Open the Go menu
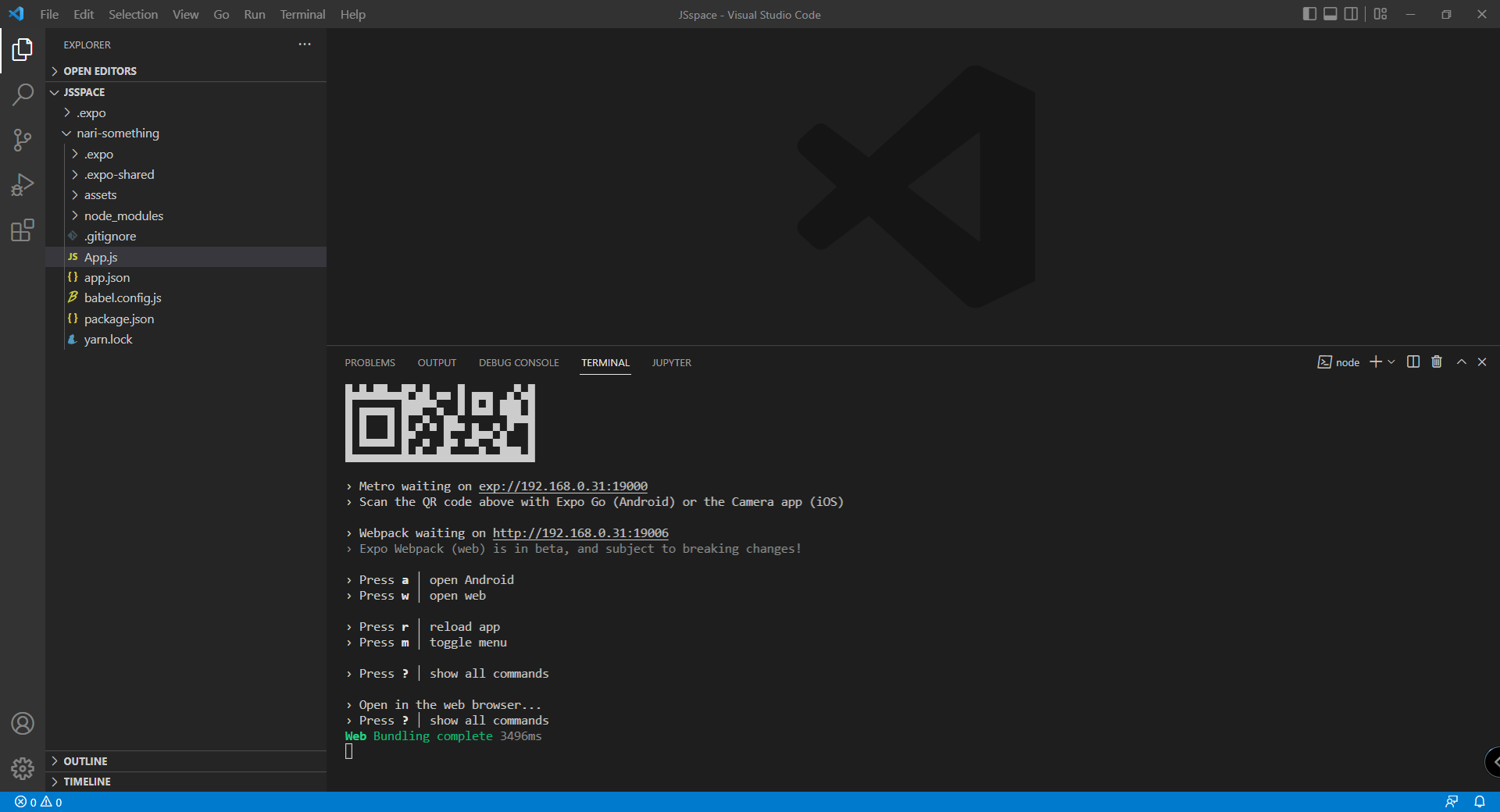 pos(221,14)
